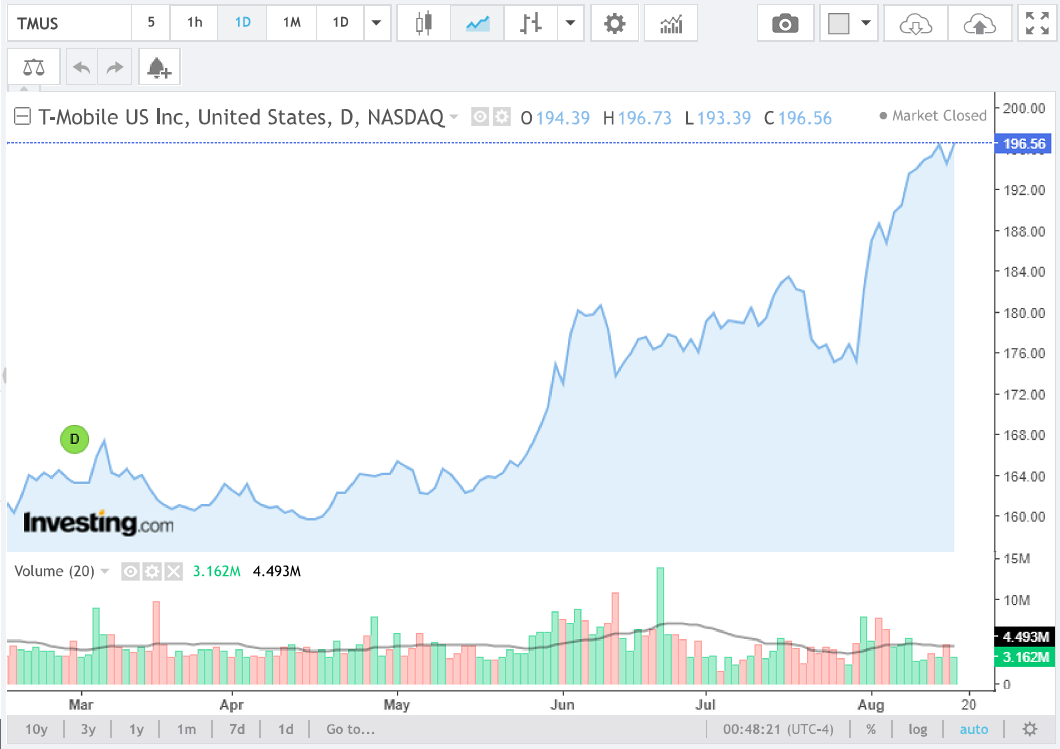Screen dimensions: 1060x749
Task: Open Volume (20) dropdown arrow
Action: coord(105,571)
